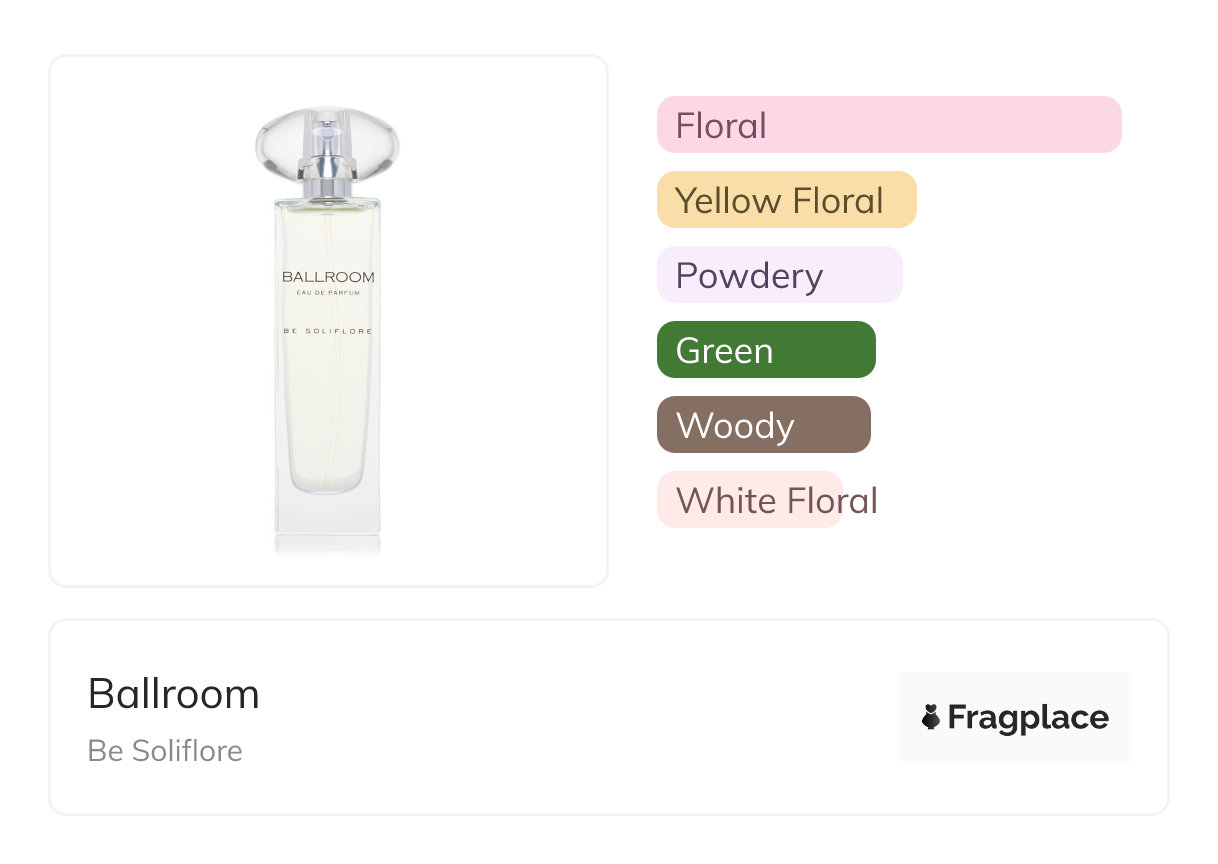Click BE SOLIFLORE text printed on bottle
Screen dimensions: 1218x864
(328, 331)
